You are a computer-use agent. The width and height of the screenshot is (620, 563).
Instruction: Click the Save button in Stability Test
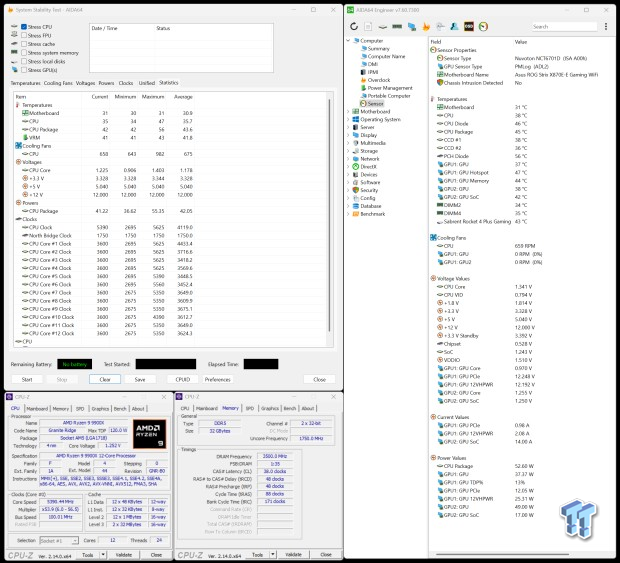tap(140, 380)
